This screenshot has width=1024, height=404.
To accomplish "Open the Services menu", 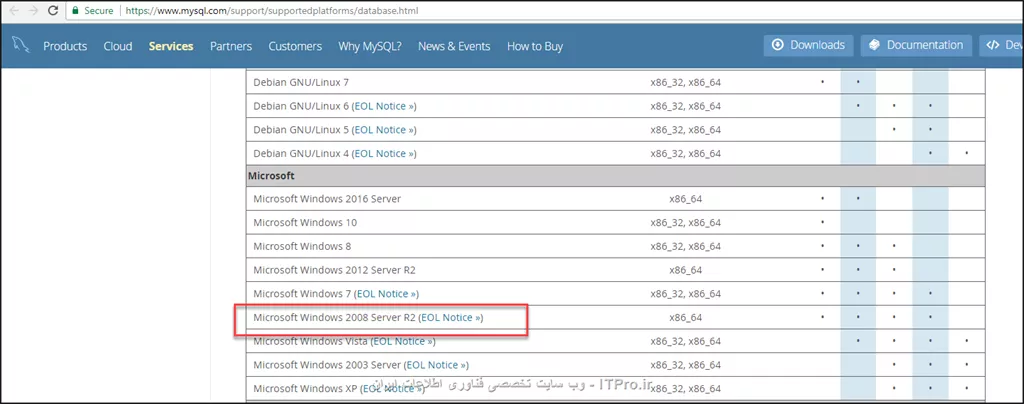I will click(x=171, y=46).
